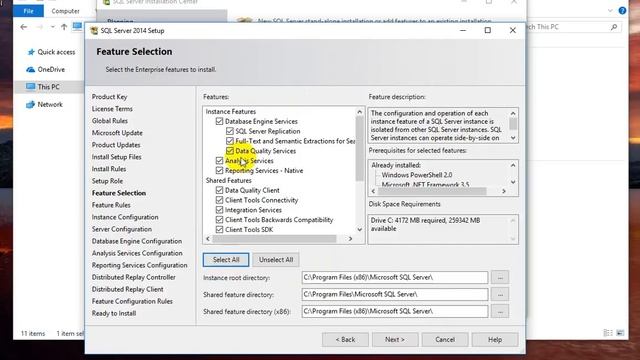Select Database Engine Configuration step
Image resolution: width=640 pixels, height=360 pixels.
pyautogui.click(x=137, y=241)
